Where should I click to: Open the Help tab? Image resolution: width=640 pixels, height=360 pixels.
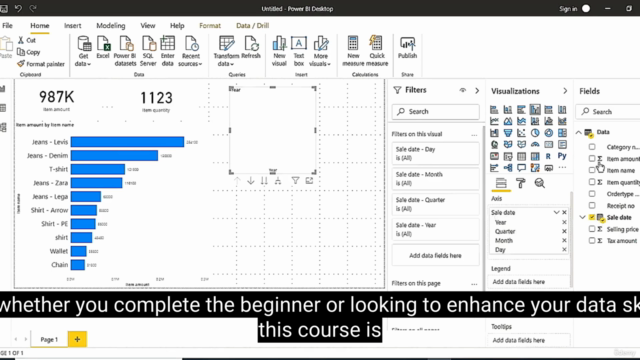tap(177, 25)
